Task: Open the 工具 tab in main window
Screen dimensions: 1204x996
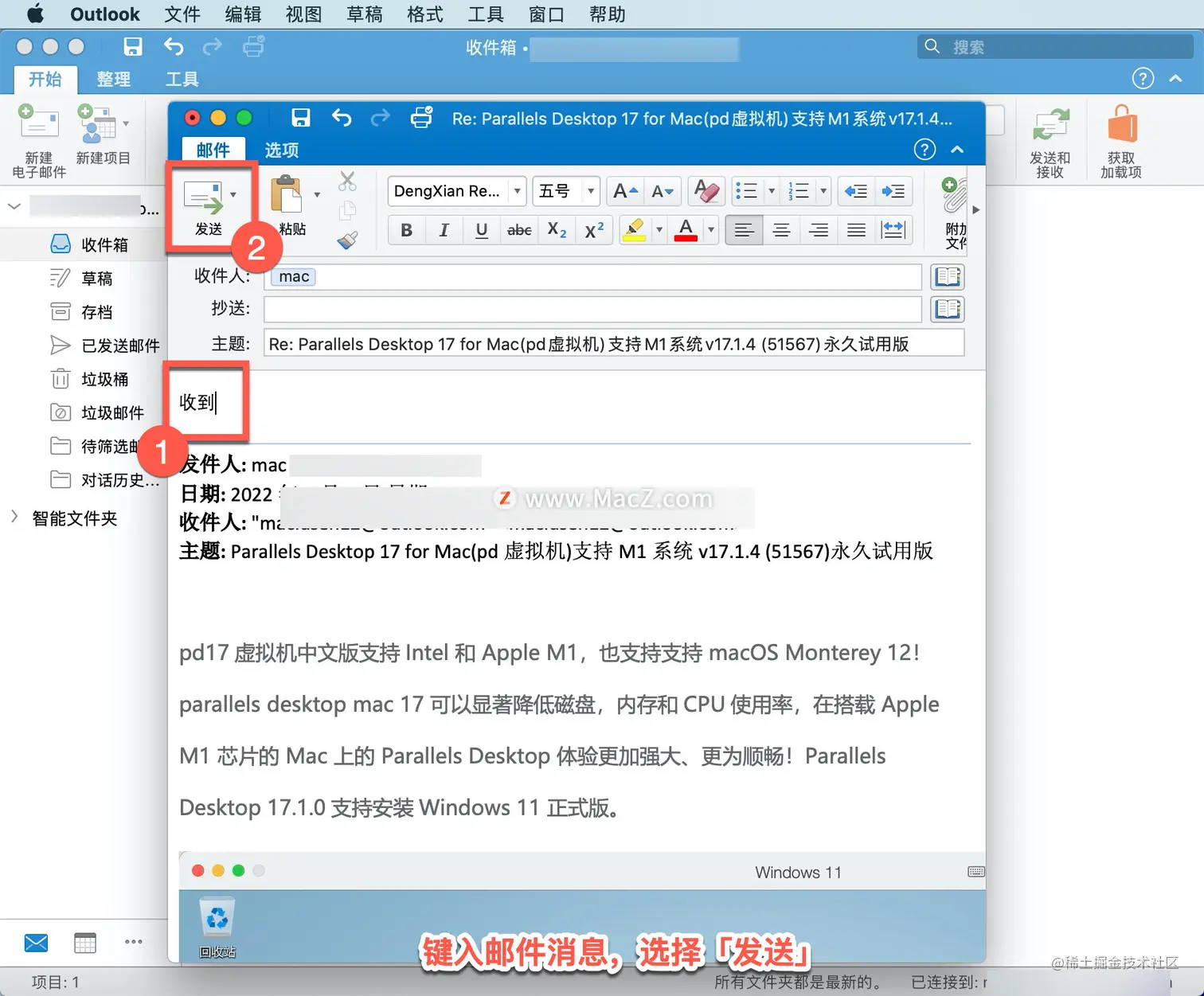Action: point(182,80)
